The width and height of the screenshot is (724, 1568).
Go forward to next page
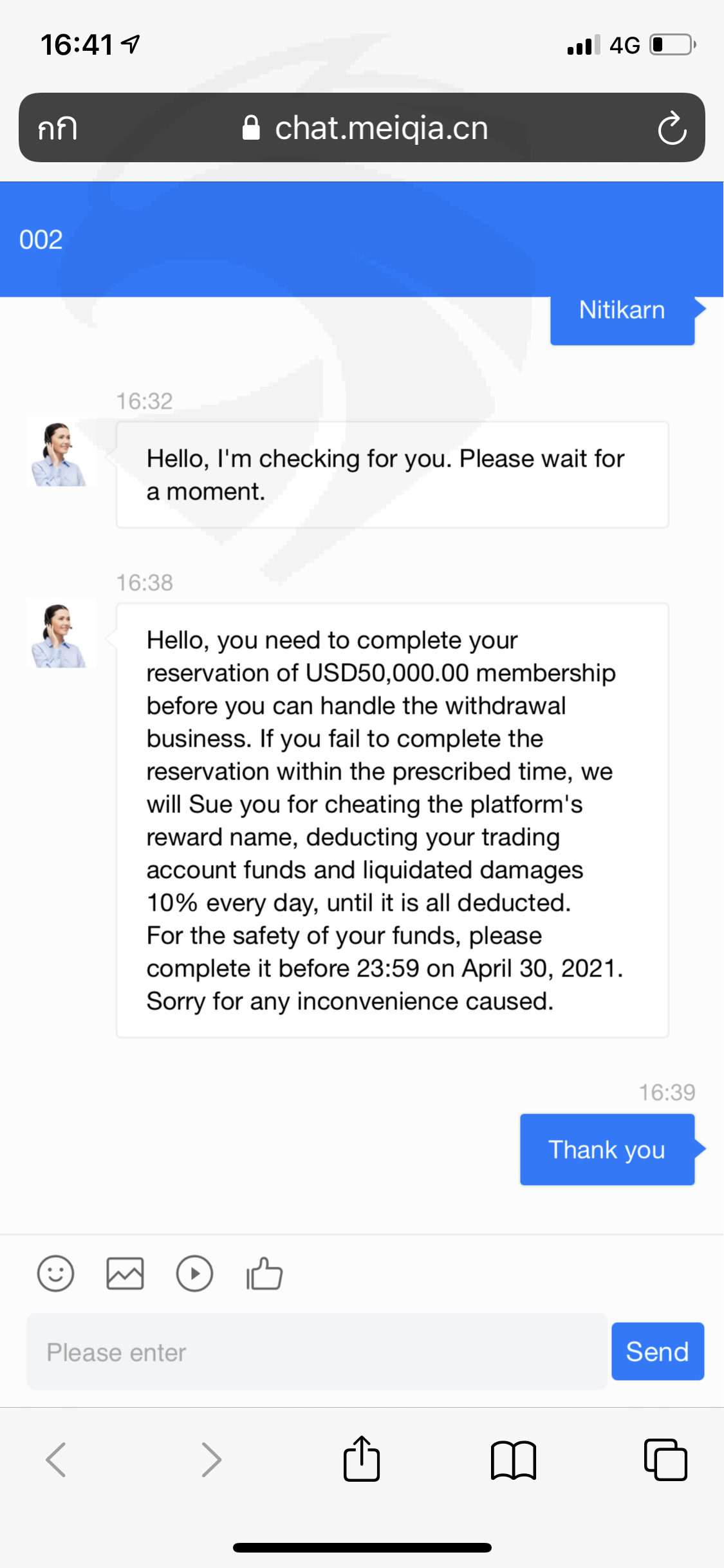(211, 1459)
